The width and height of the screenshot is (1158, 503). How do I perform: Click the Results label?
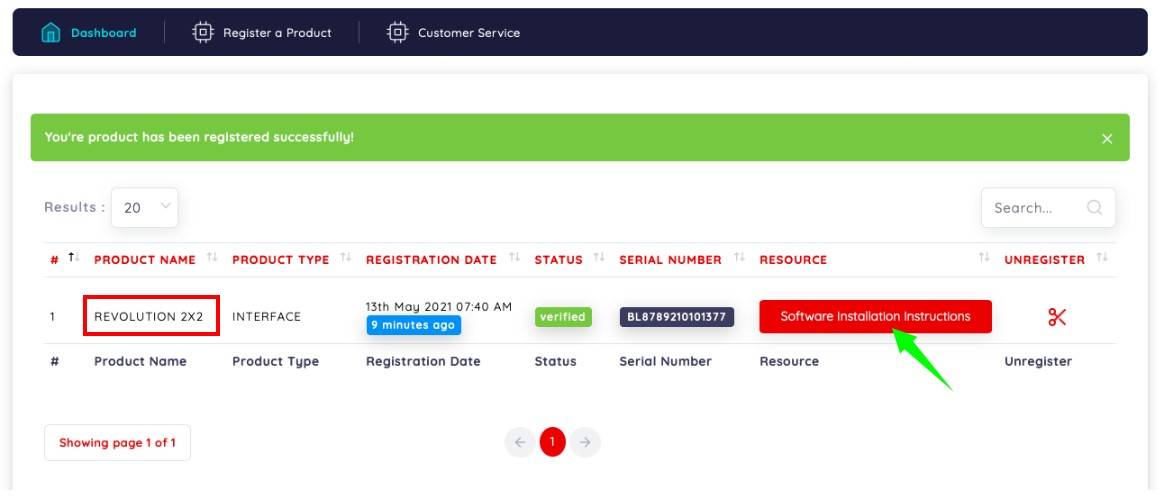[x=75, y=207]
